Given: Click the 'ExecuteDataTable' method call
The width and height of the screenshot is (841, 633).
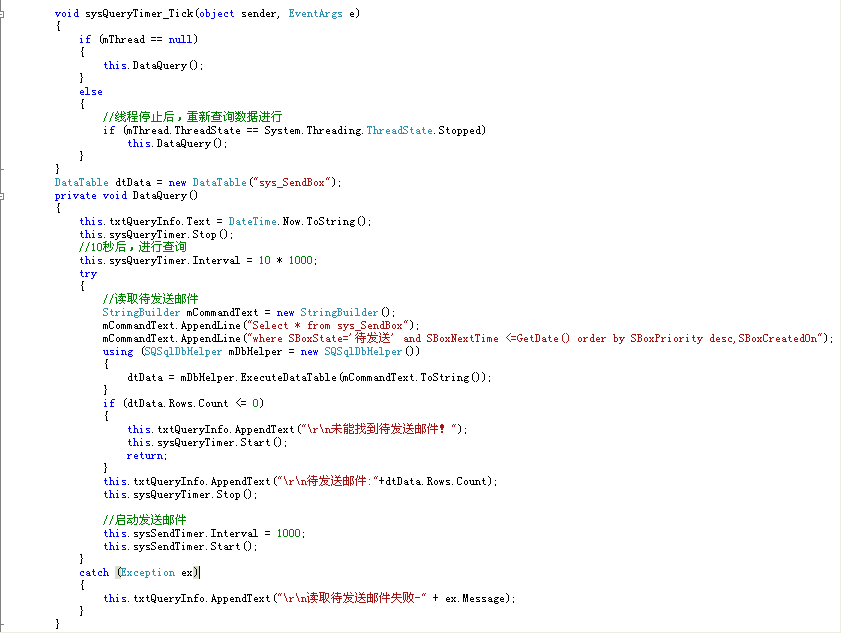Looking at the screenshot, I should coord(288,378).
